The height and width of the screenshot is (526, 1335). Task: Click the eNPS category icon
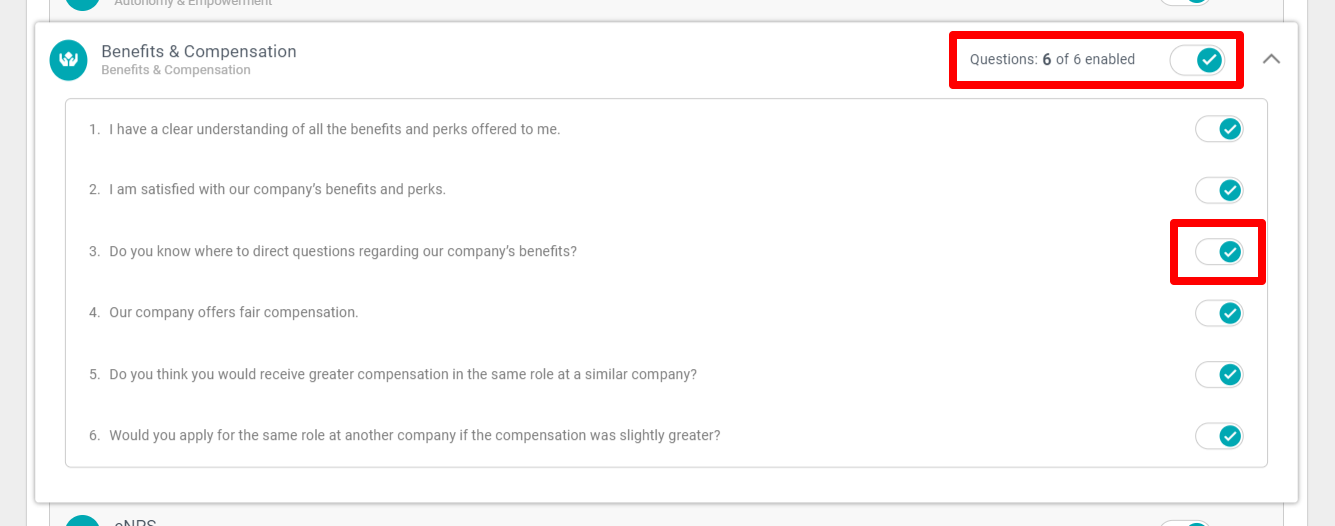coord(82,521)
